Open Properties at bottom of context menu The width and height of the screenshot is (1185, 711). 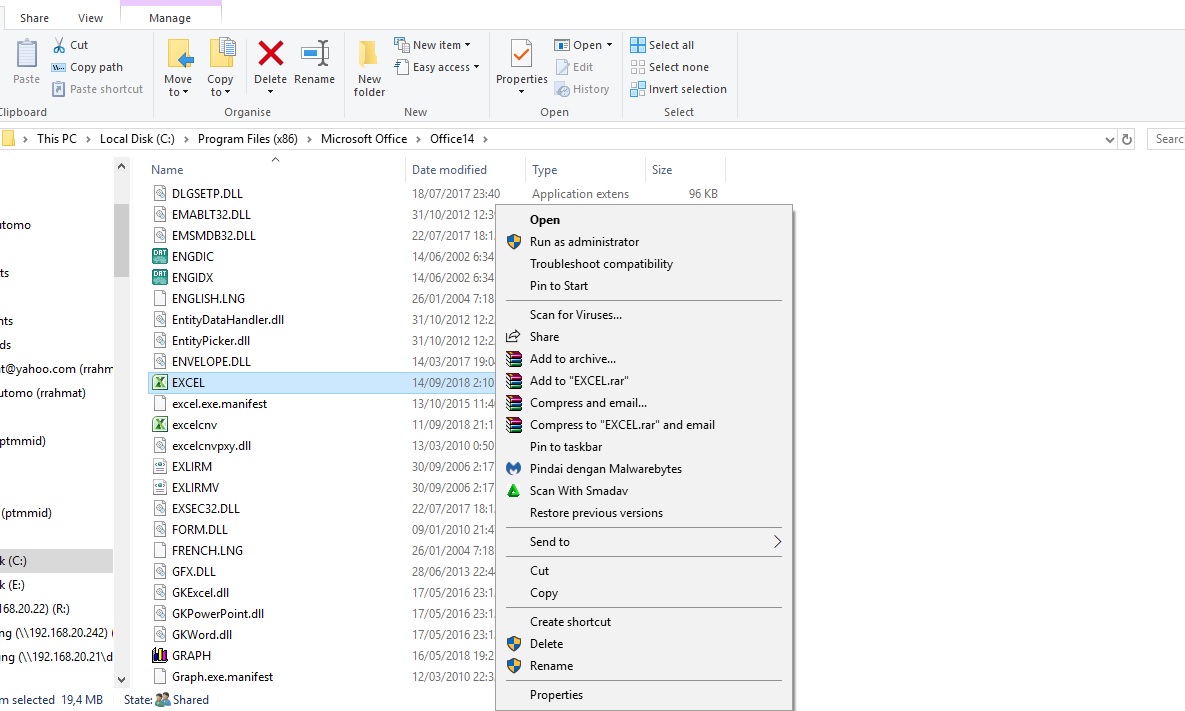pyautogui.click(x=556, y=695)
